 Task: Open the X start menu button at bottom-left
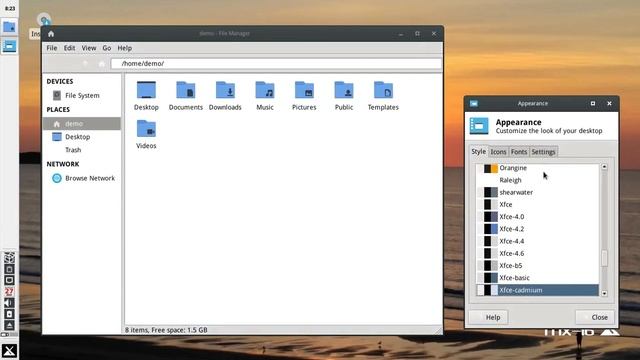point(9,351)
